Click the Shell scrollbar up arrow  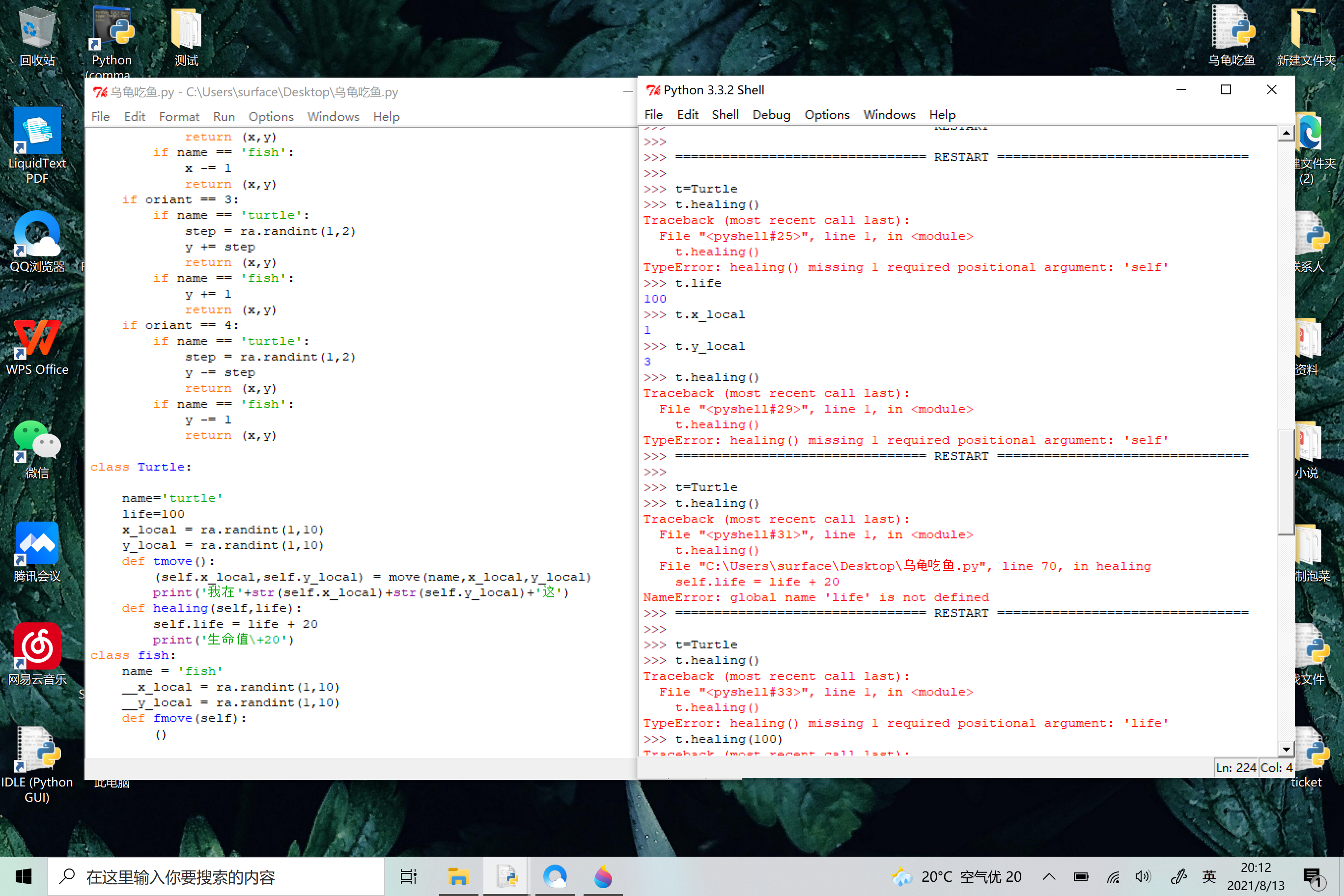[1286, 133]
